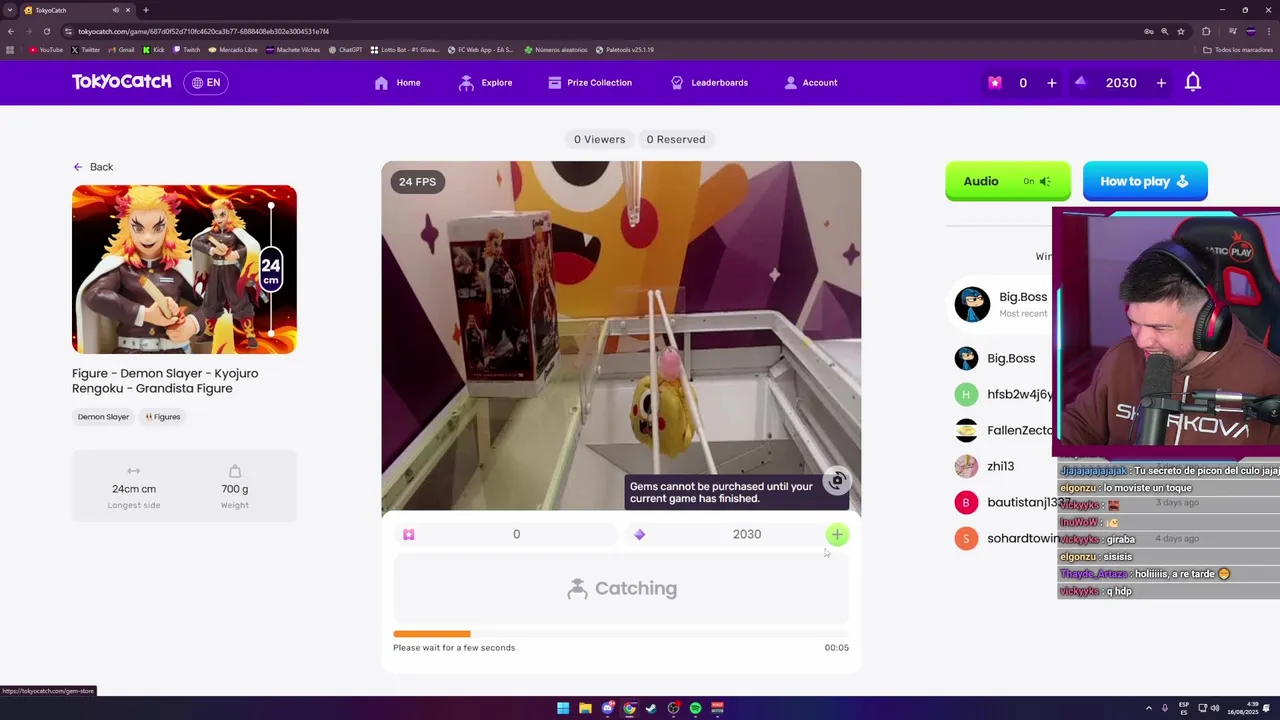This screenshot has height=720, width=1280.
Task: Open Discord from the taskbar
Action: [607, 708]
